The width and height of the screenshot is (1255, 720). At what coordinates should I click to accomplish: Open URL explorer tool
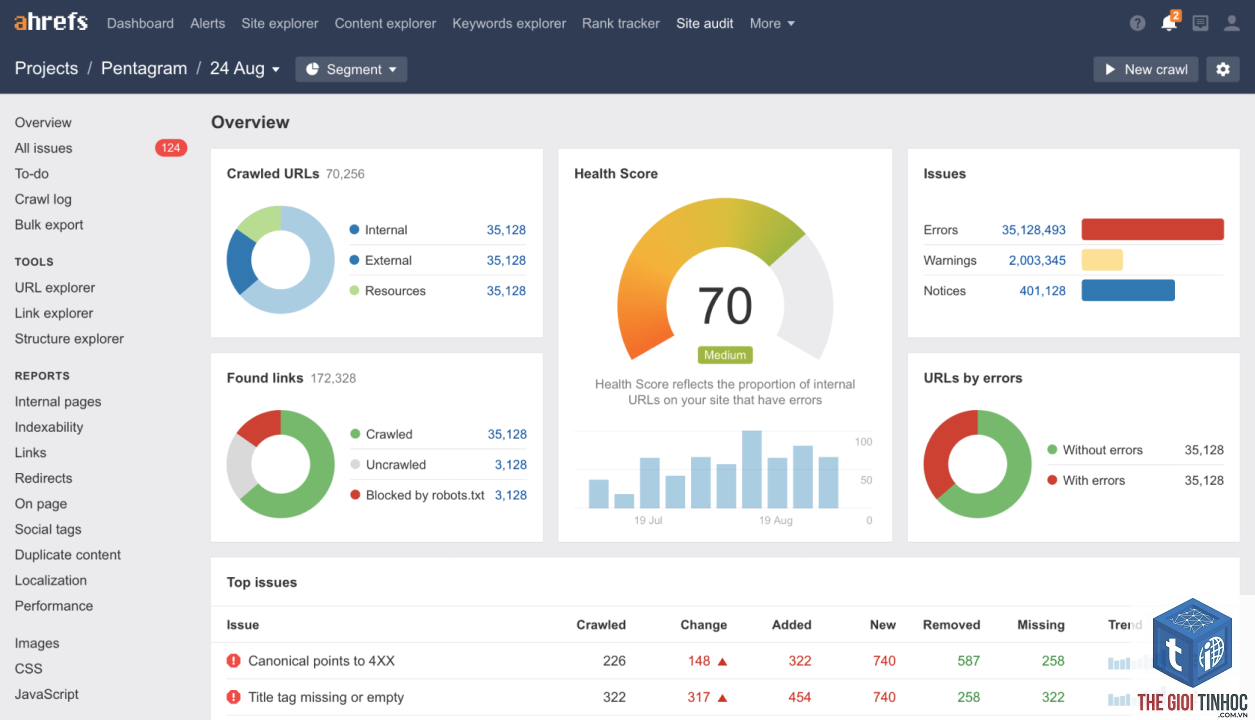pos(55,287)
